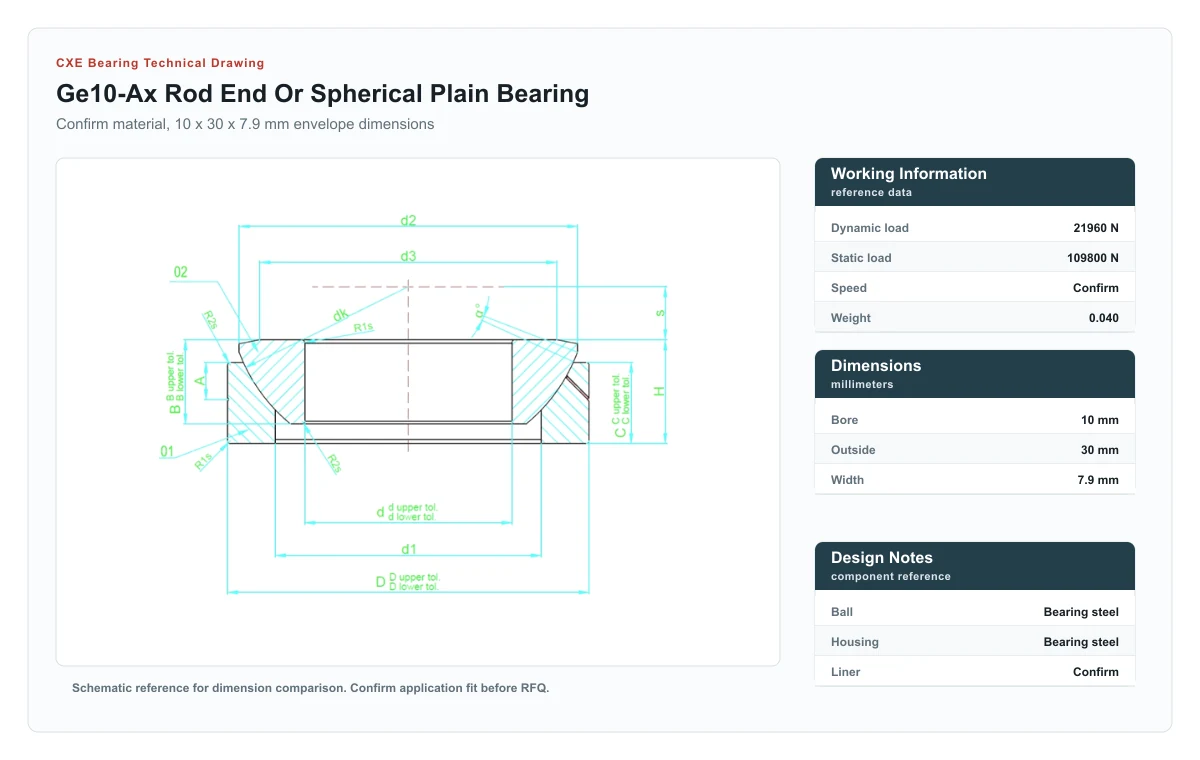Click the Liner Confirm value
The height and width of the screenshot is (760, 1200).
[x=1096, y=672]
